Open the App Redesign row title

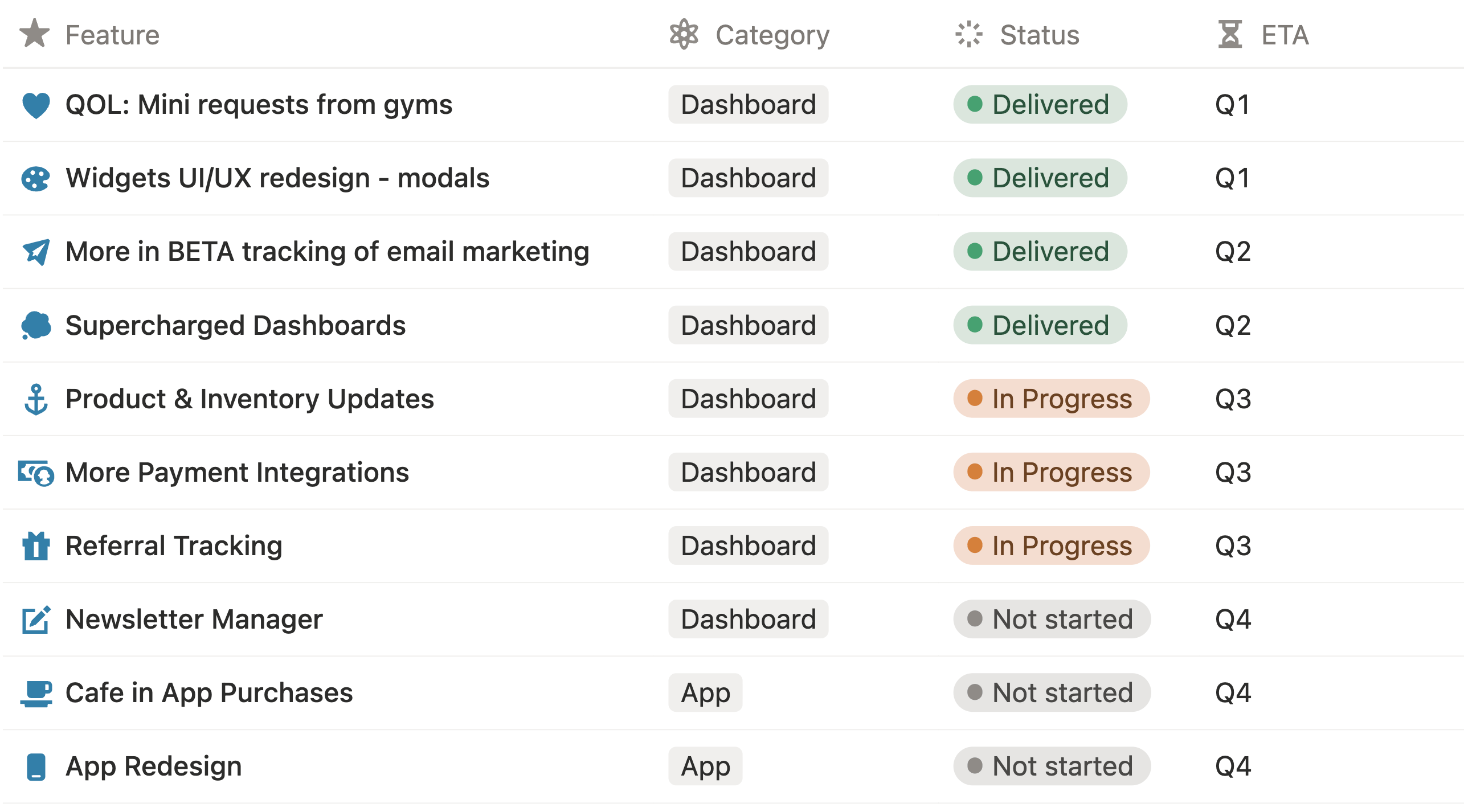(x=154, y=766)
